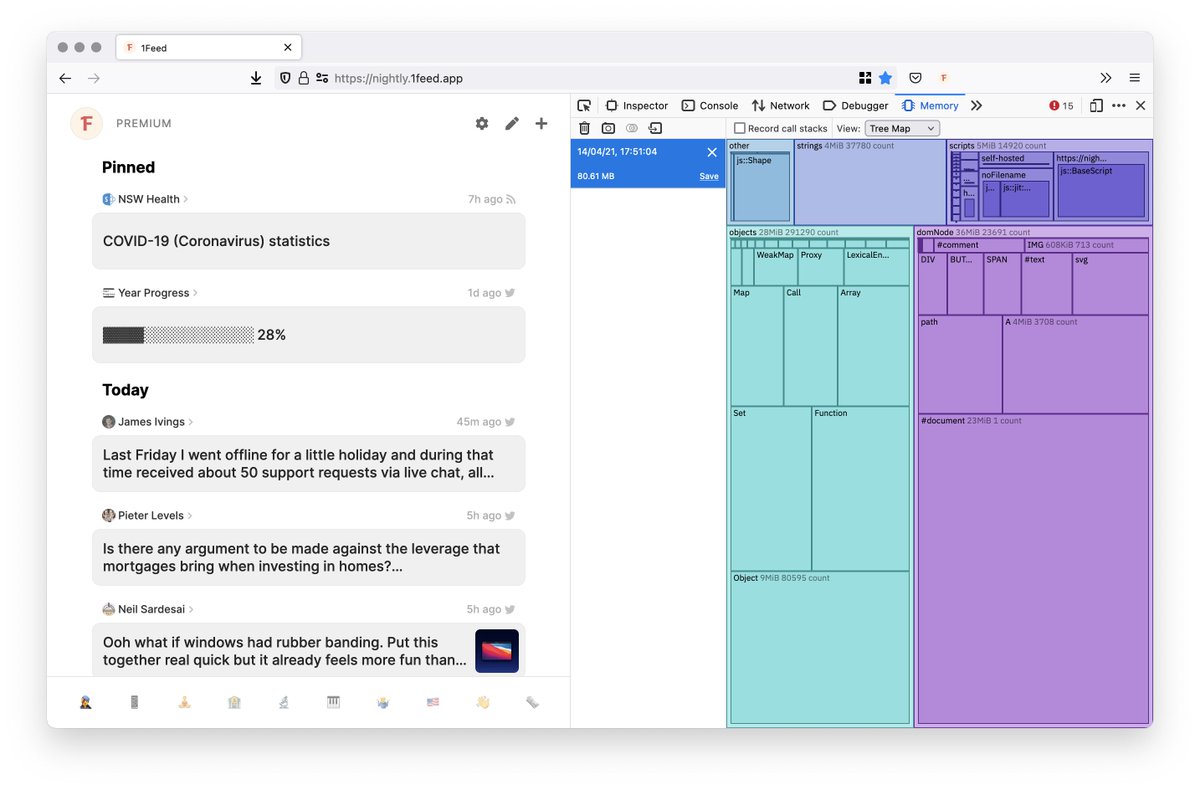Screen dimensions: 1200x790
Task: Delete the snapshot using its X
Action: point(712,152)
